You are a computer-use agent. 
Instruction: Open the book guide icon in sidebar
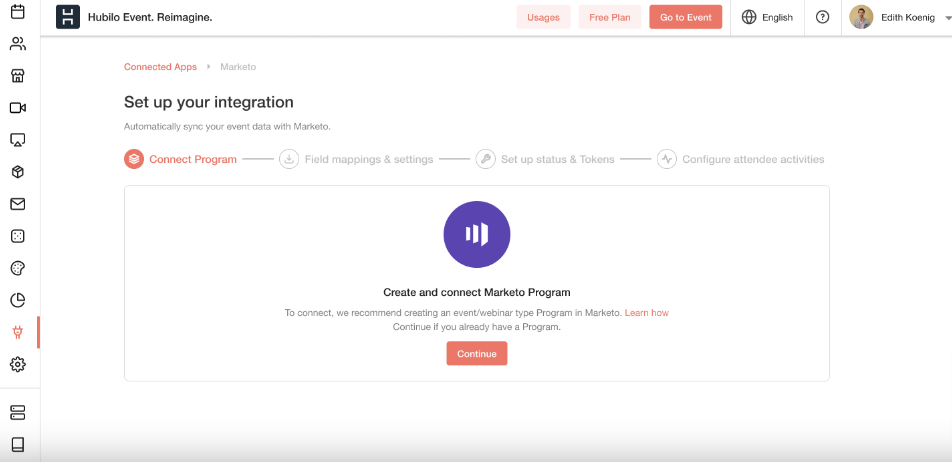pyautogui.click(x=18, y=445)
